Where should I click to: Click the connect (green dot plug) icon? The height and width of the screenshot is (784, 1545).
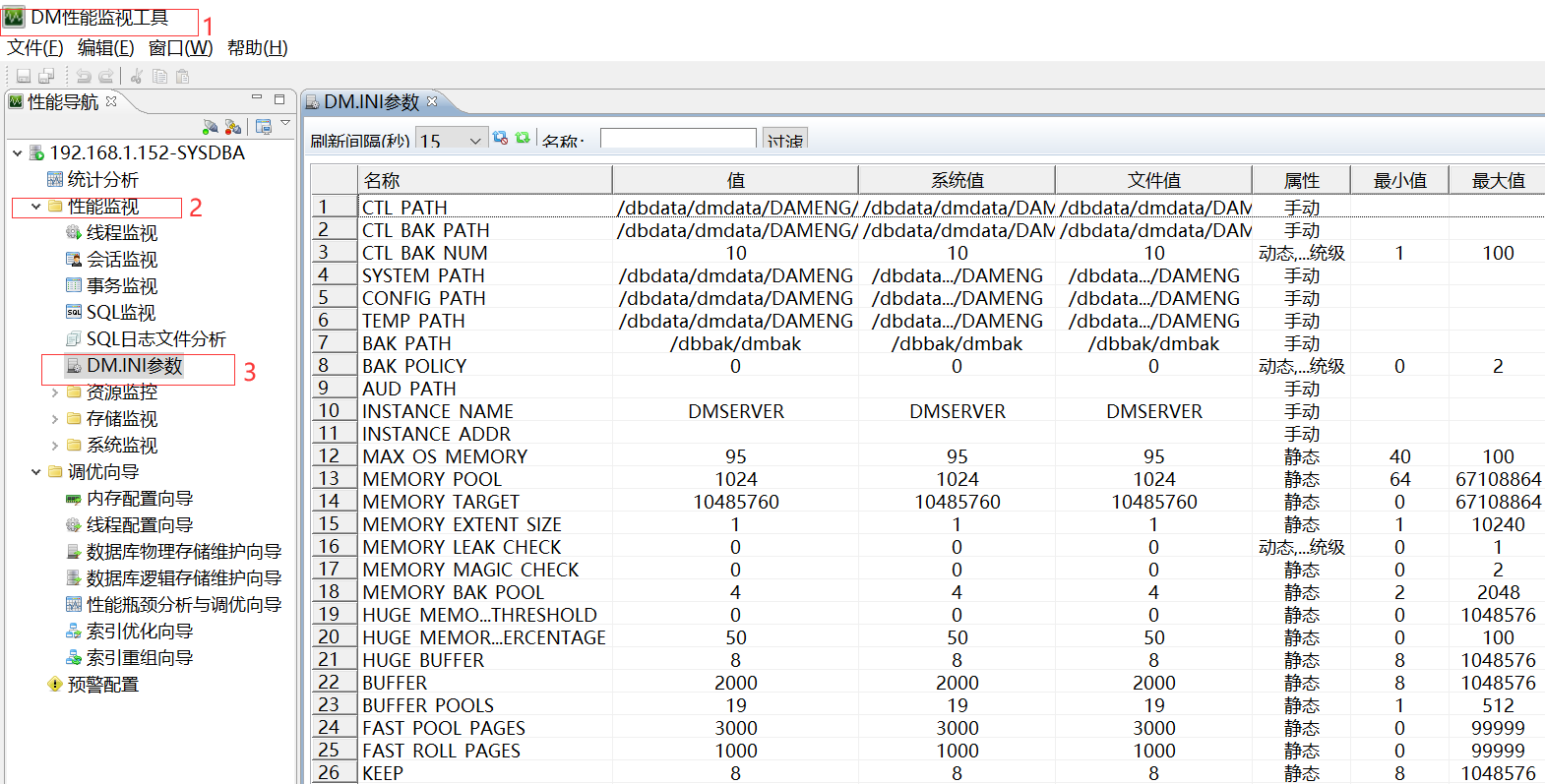click(210, 127)
